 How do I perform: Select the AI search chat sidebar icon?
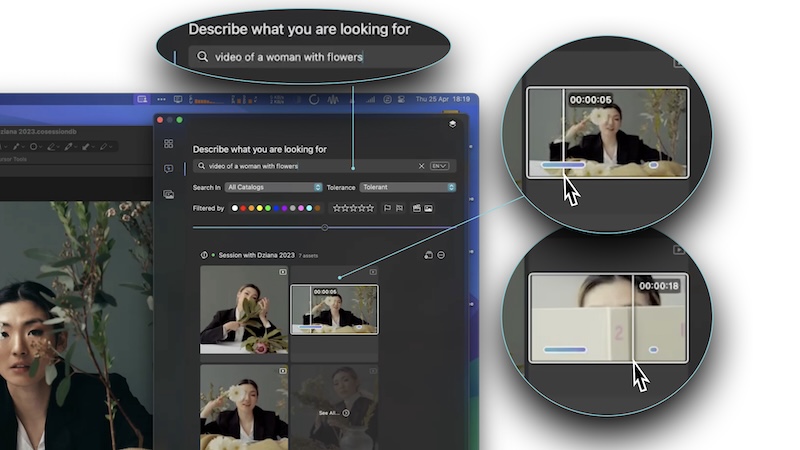pyautogui.click(x=168, y=168)
